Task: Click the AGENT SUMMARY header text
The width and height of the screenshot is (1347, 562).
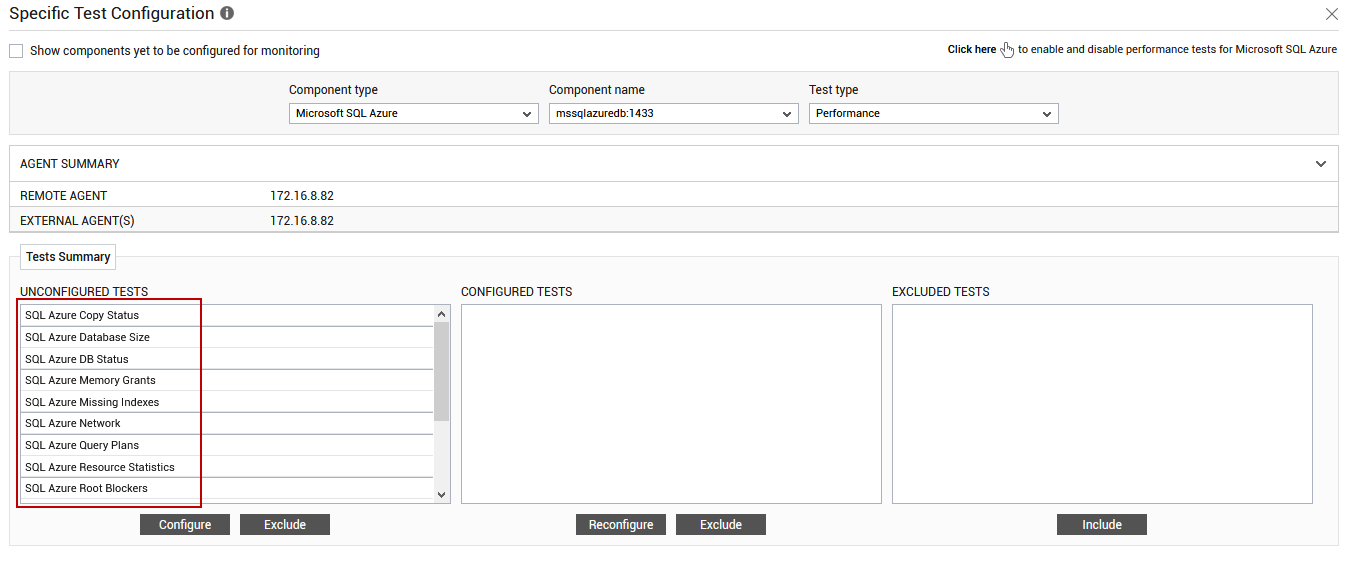Action: click(x=70, y=164)
